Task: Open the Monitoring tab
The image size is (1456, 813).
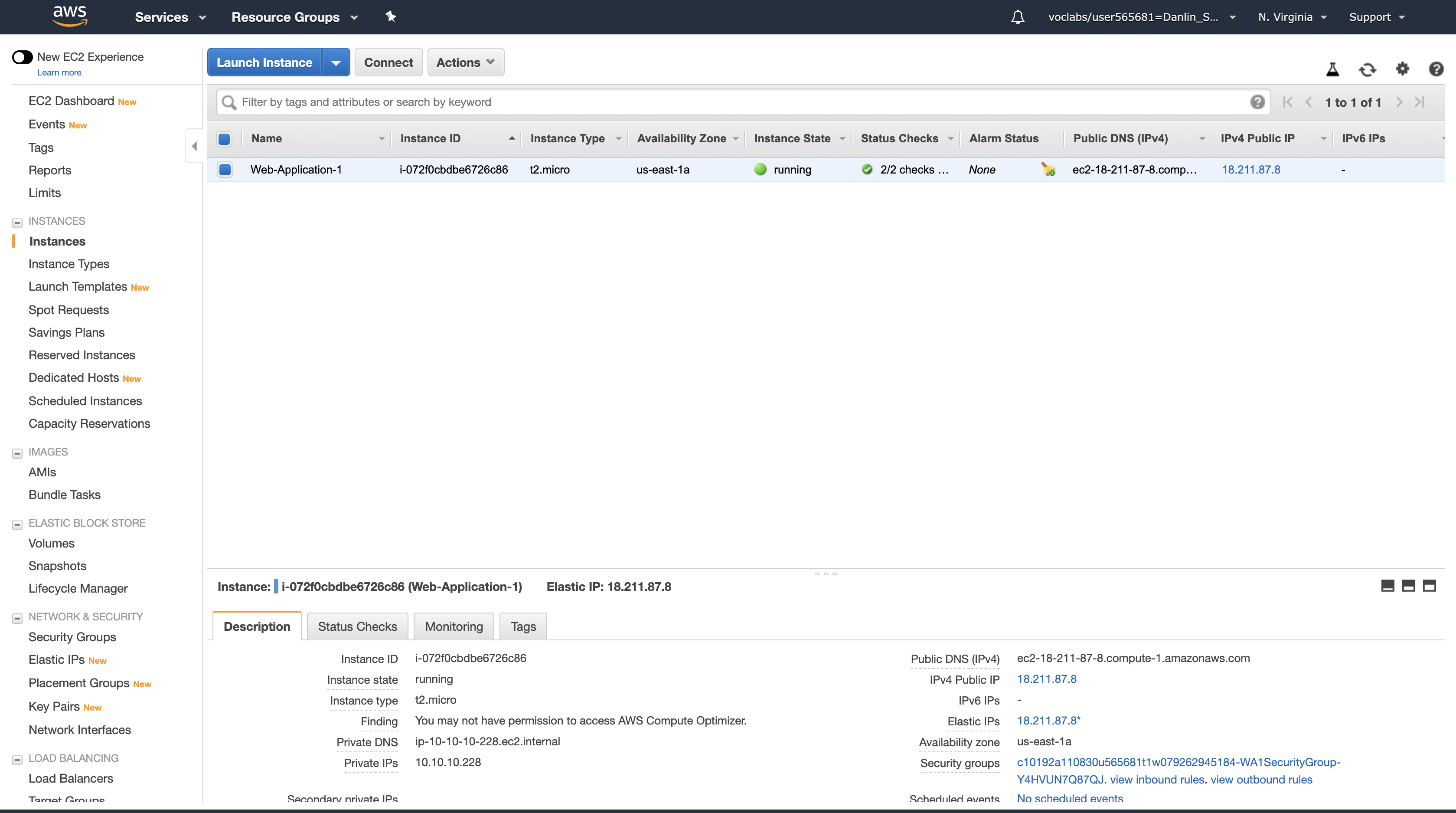Action: pos(454,626)
